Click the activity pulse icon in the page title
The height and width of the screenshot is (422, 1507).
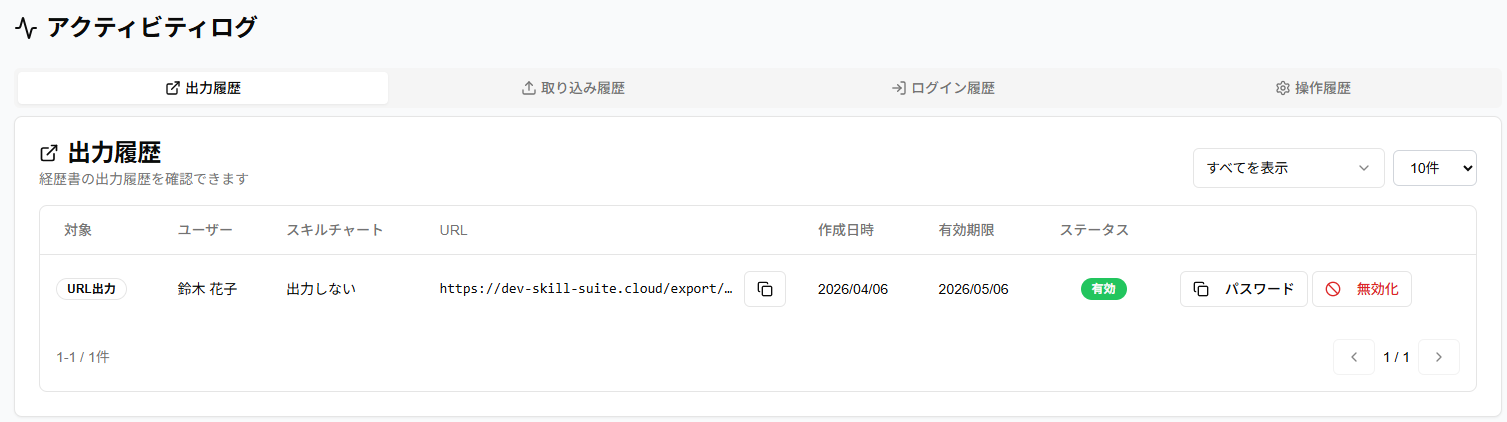pyautogui.click(x=26, y=29)
